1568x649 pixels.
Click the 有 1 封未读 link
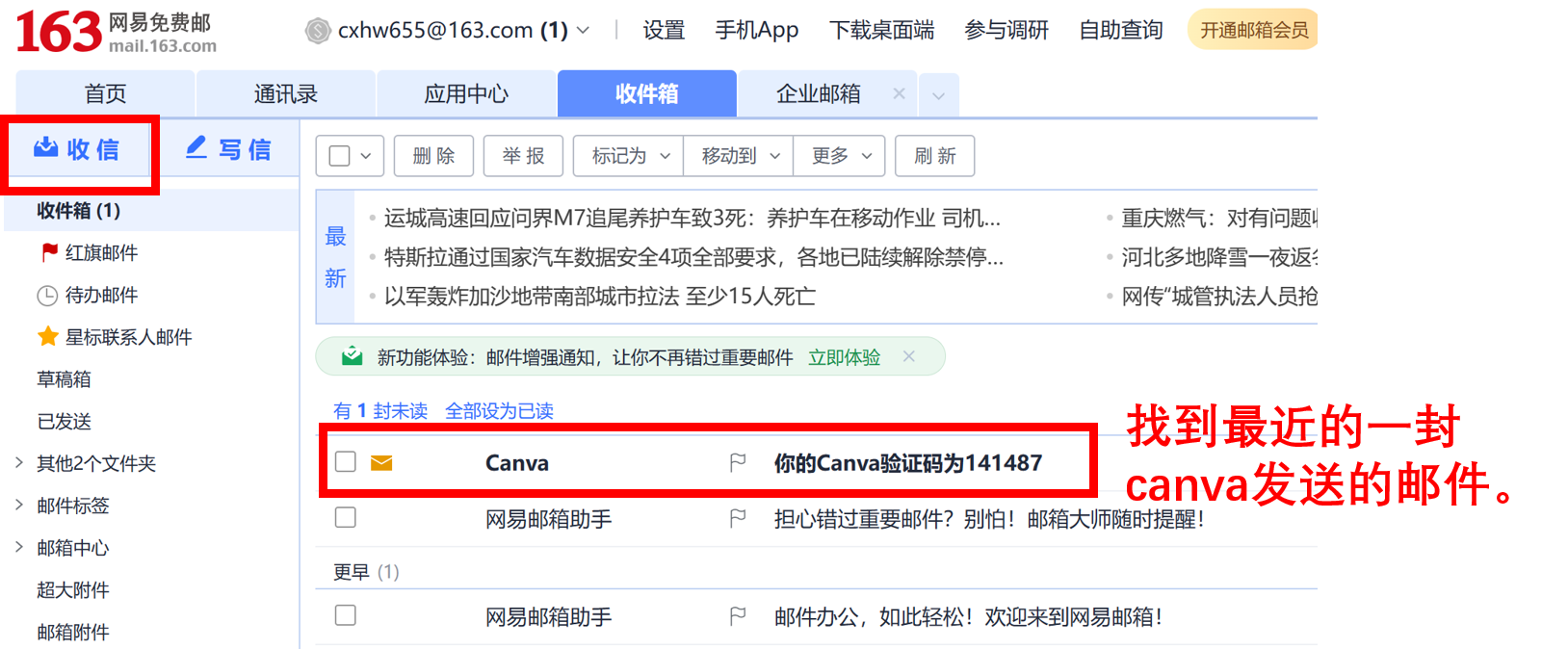(x=380, y=411)
